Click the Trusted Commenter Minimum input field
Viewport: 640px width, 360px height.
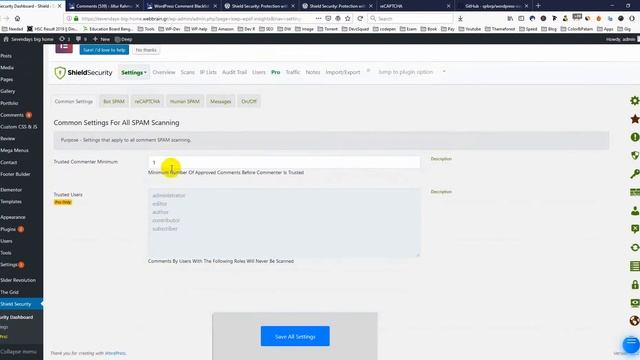(284, 162)
